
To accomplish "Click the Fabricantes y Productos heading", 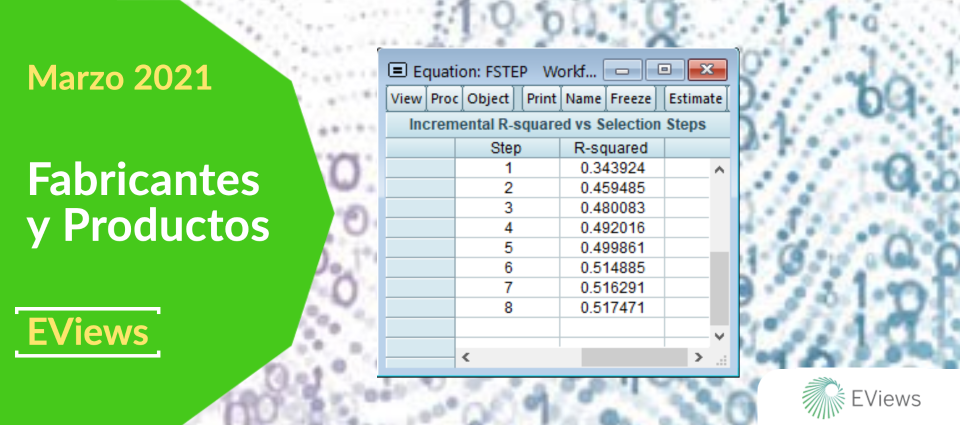I will [x=149, y=203].
